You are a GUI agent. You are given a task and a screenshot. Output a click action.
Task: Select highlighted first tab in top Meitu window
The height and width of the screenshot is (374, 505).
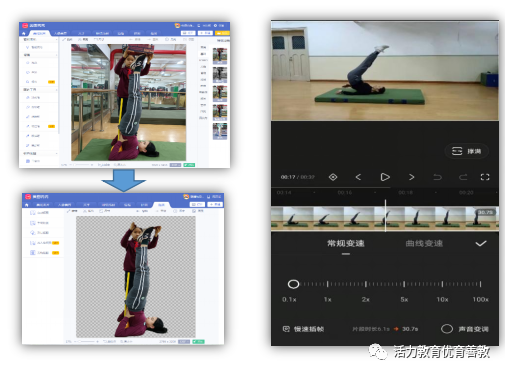39,33
